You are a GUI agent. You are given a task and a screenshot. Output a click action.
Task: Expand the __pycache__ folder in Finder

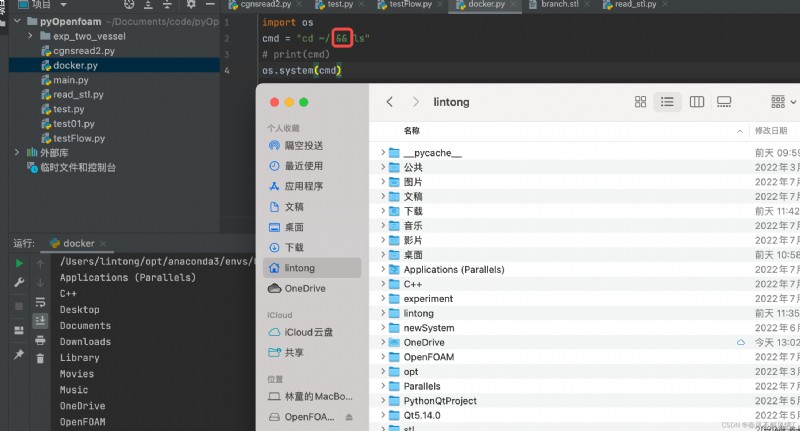(x=383, y=153)
